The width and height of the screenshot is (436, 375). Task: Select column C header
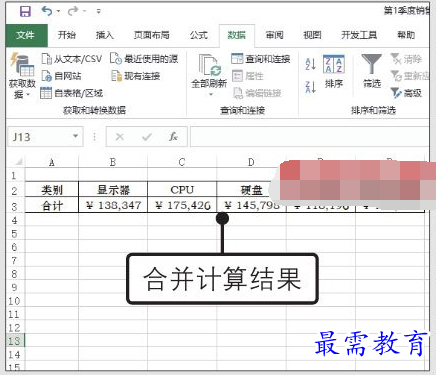click(182, 162)
